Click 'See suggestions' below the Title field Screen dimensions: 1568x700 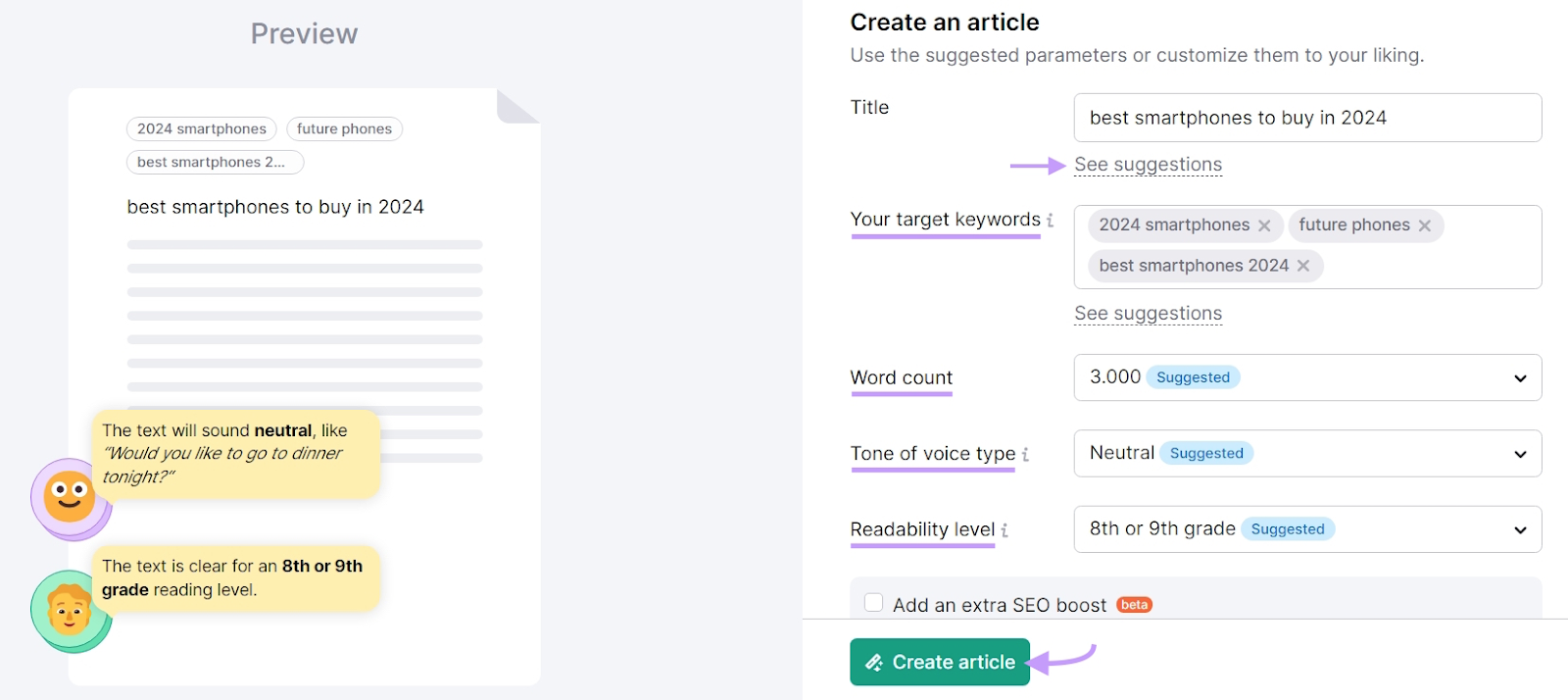point(1148,165)
